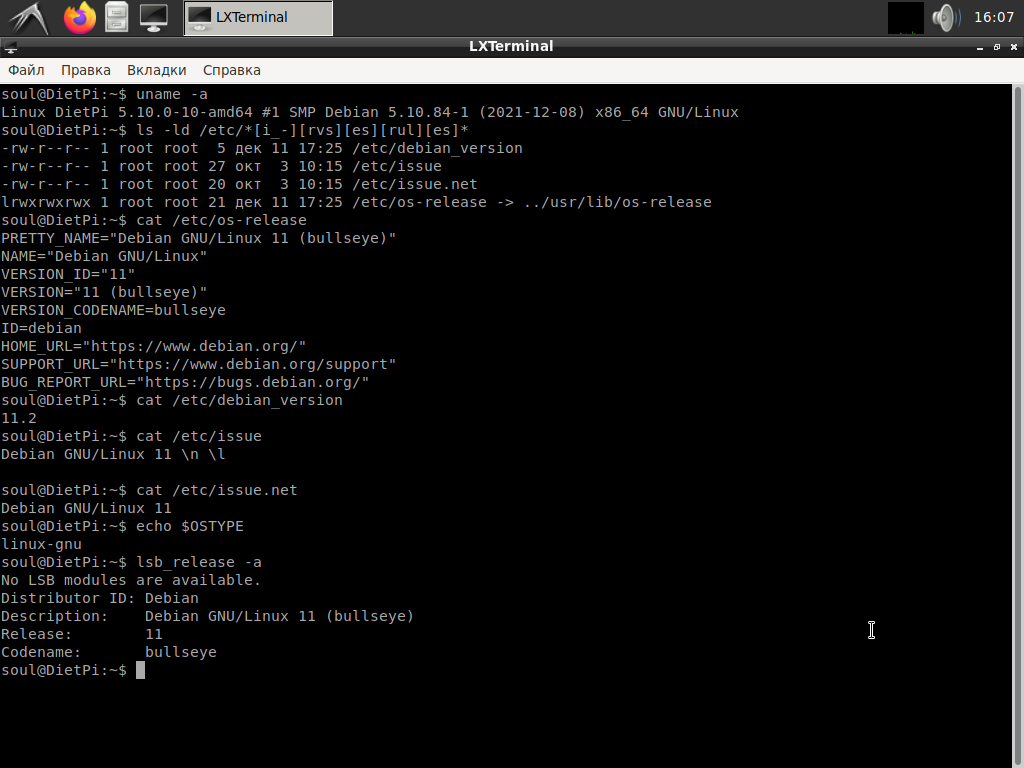The image size is (1024, 768).
Task: Click the Linux DietPi kernel info line
Action: tap(370, 112)
